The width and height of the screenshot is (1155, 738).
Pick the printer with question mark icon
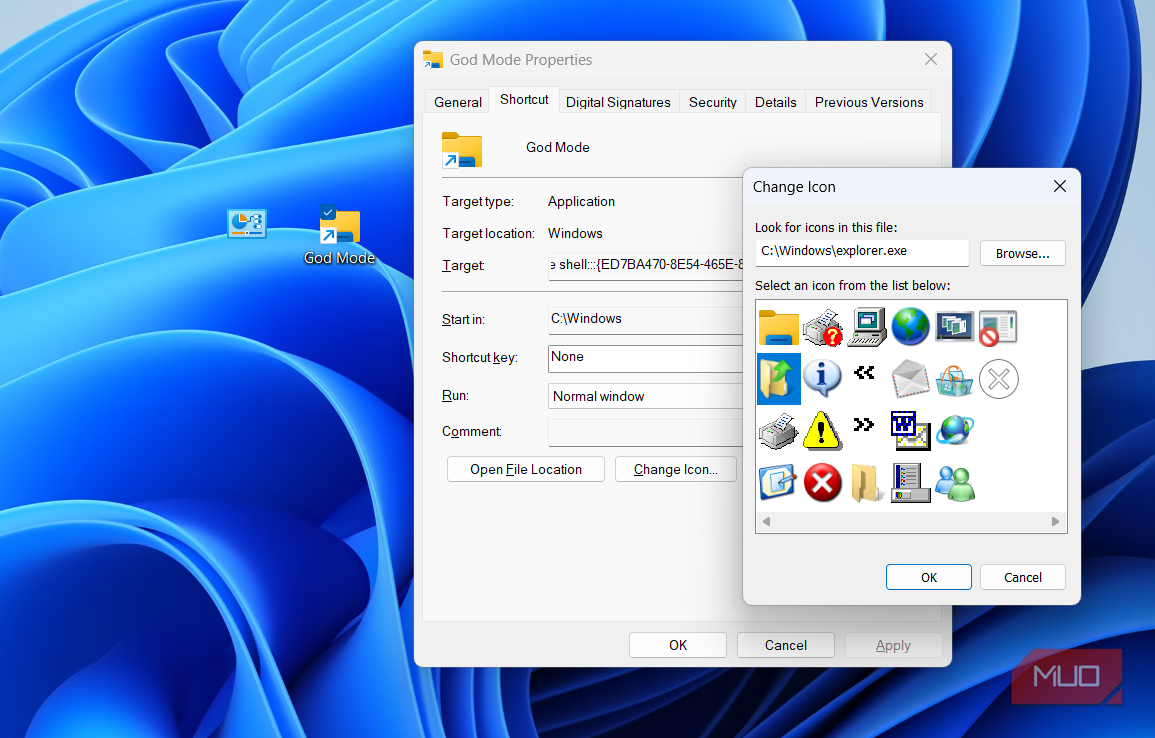[x=822, y=328]
